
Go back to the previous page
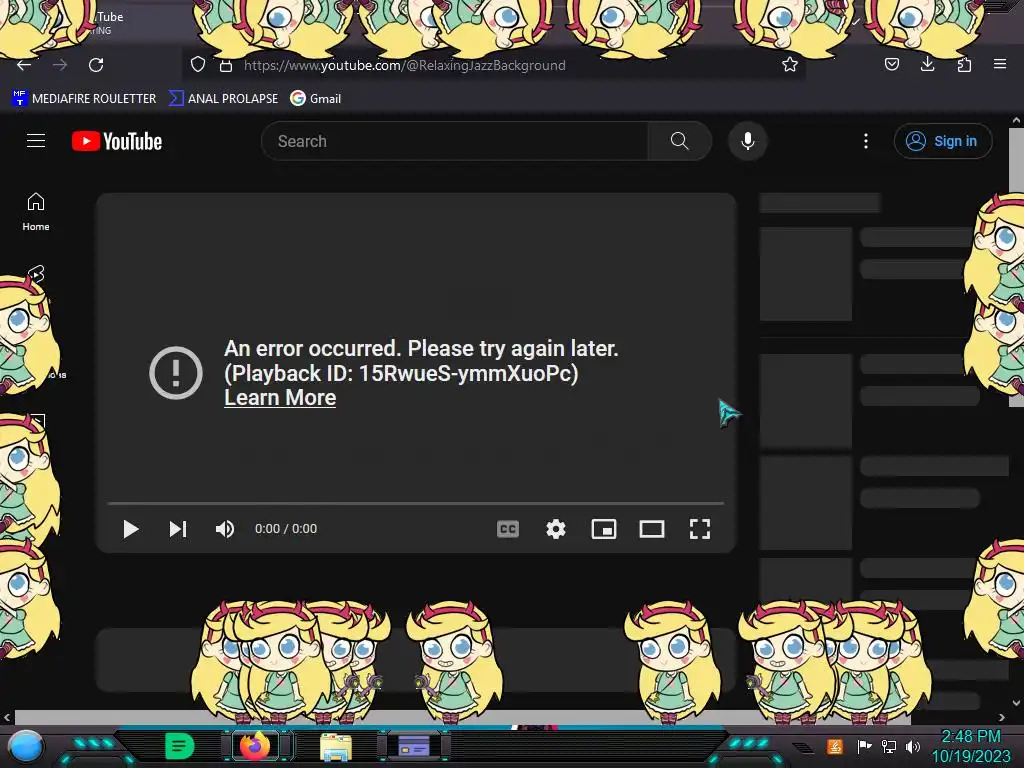(x=24, y=65)
